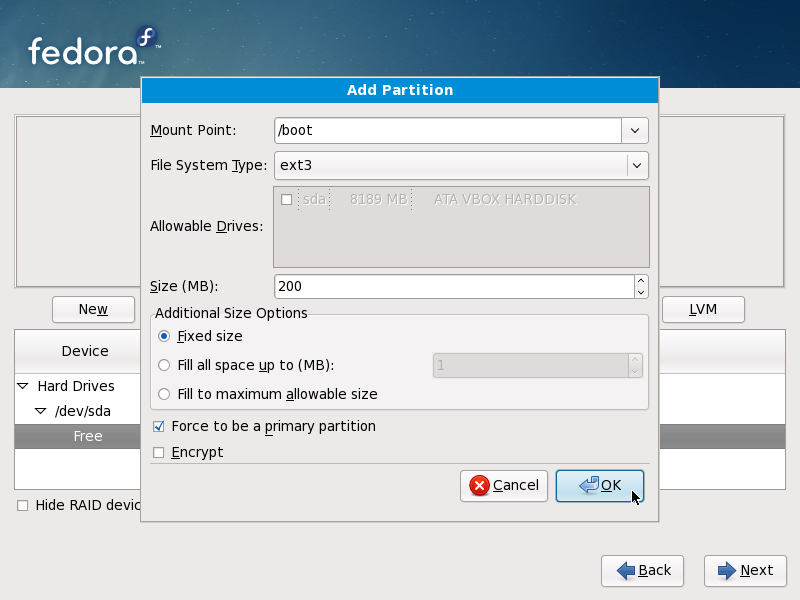Click the Device column header
This screenshot has height=600, width=800.
pyautogui.click(x=78, y=352)
